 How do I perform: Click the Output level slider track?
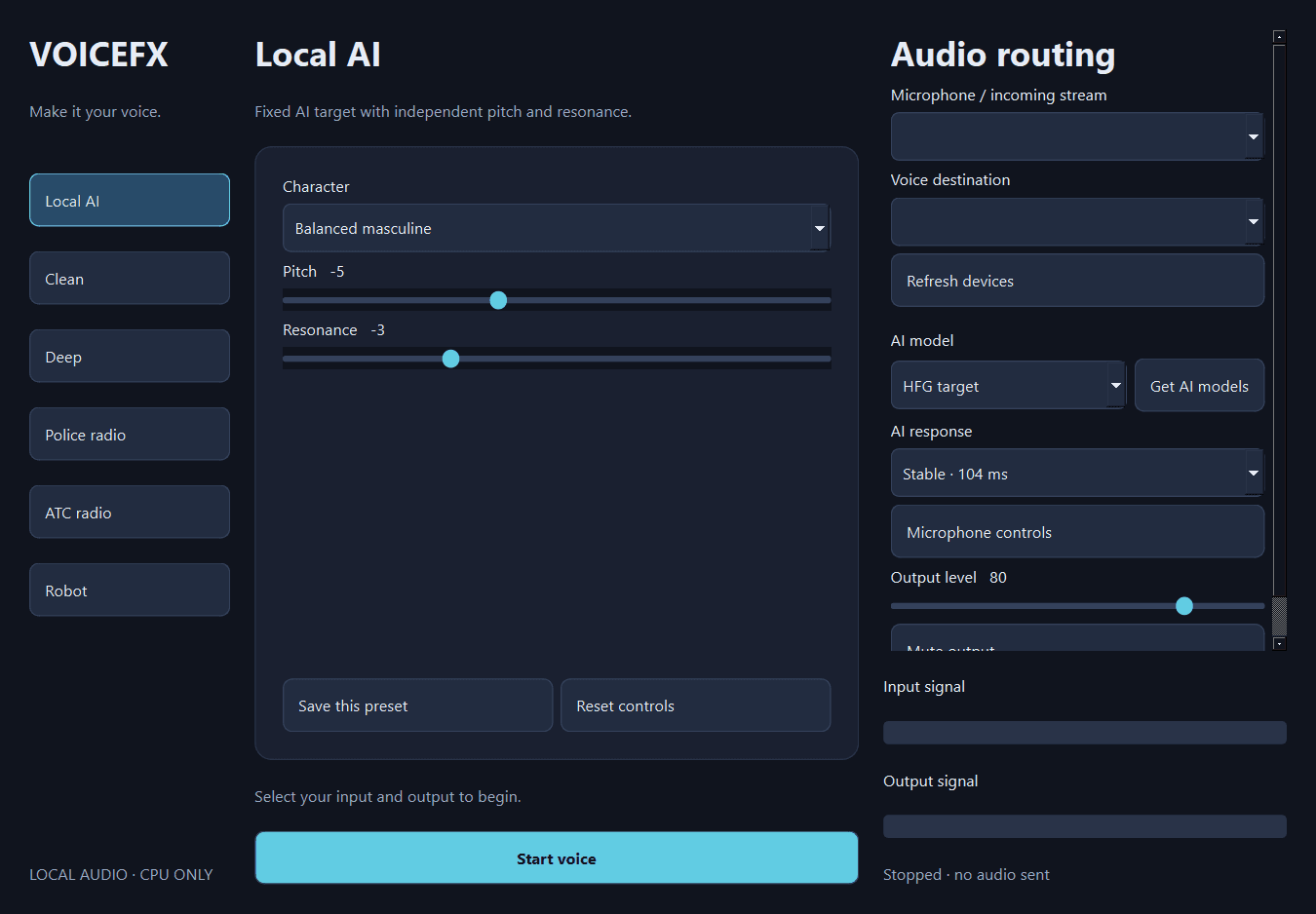[x=1077, y=606]
